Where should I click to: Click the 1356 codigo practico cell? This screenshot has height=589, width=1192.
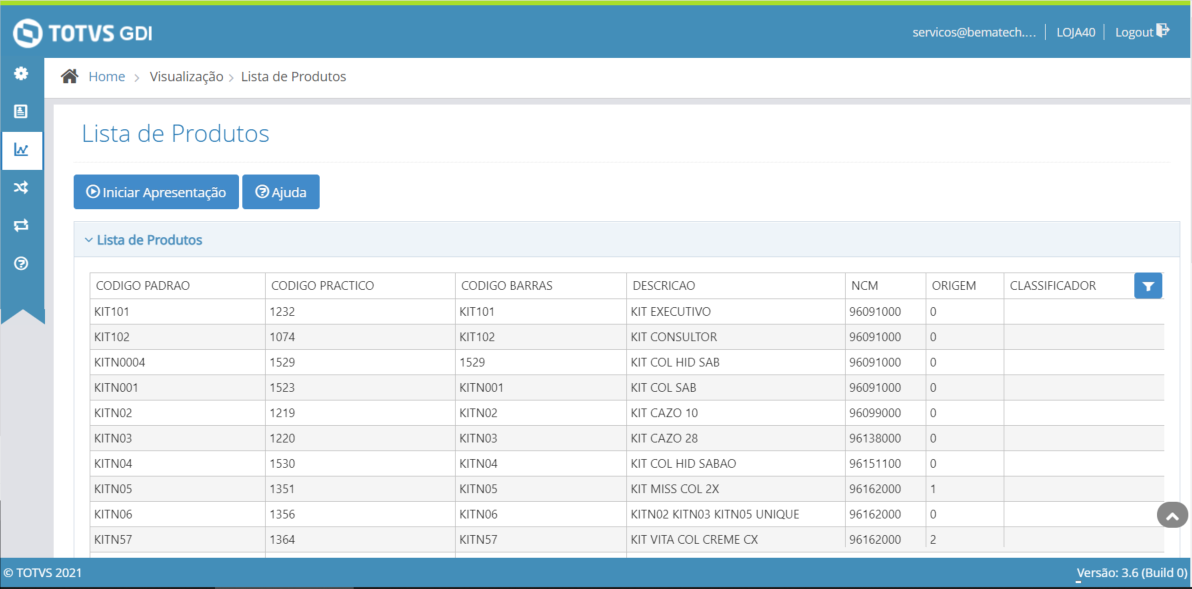360,515
